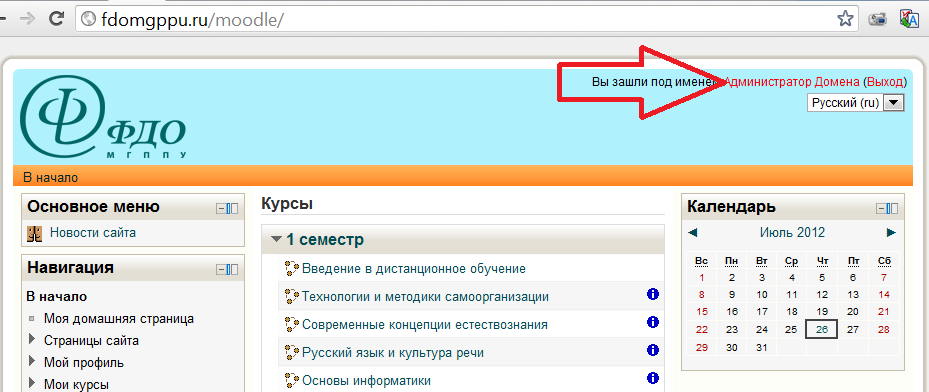Open Моя домашняя страница

click(x=118, y=319)
